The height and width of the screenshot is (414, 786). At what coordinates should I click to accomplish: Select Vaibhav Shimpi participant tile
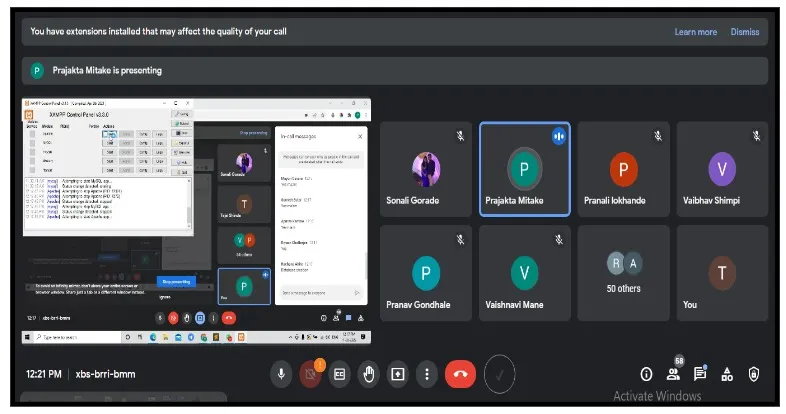tap(722, 169)
